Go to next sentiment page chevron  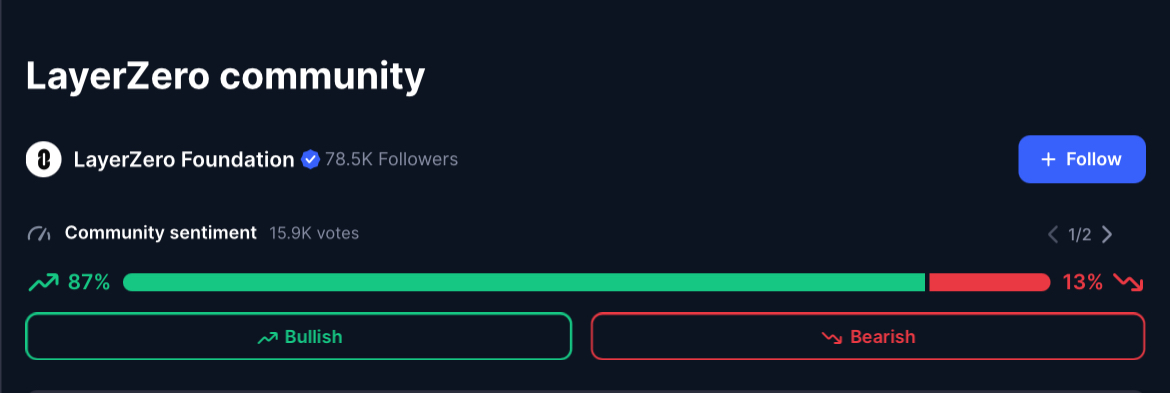click(x=1107, y=235)
